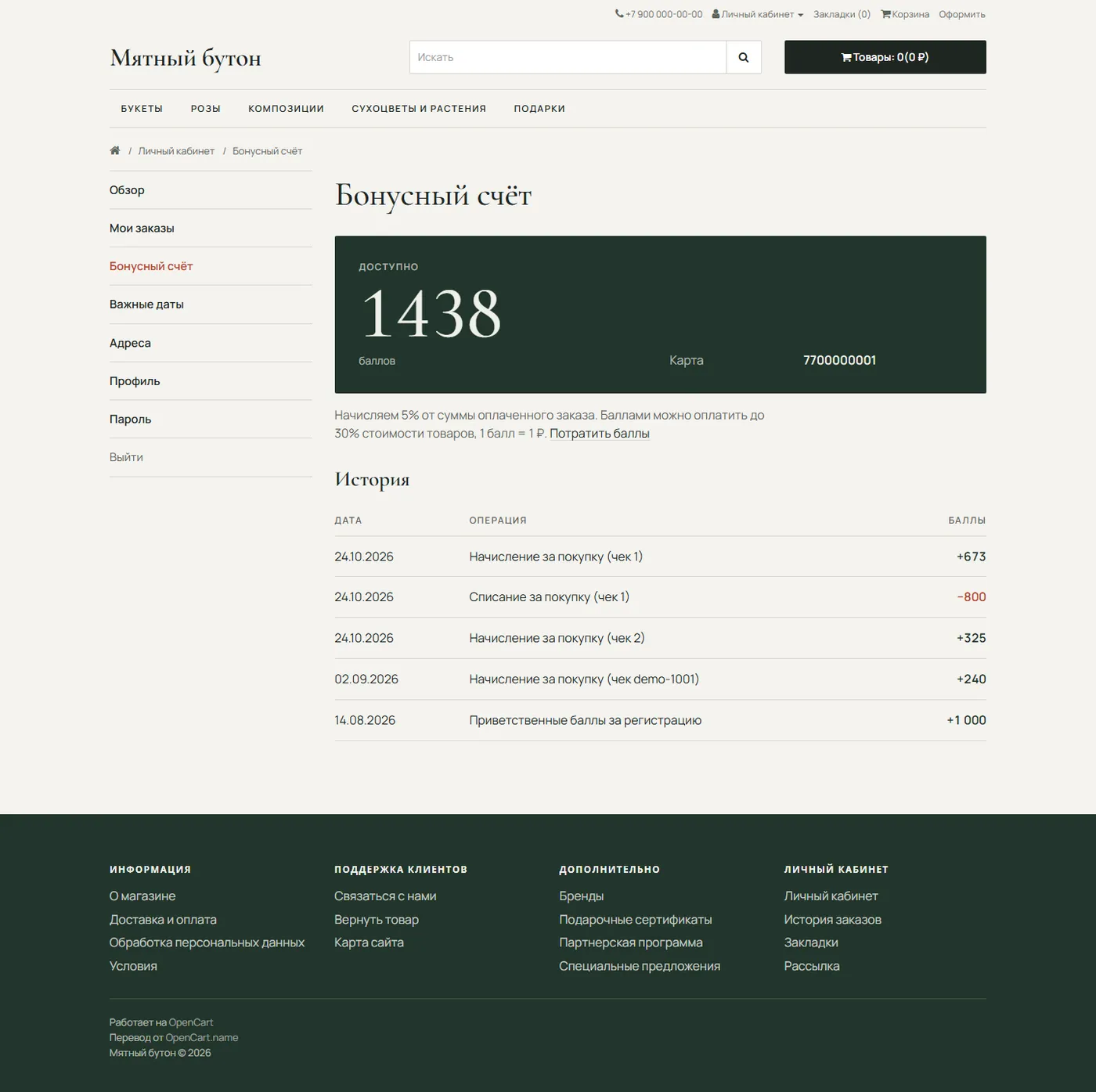Open Вернуть товар footer link
This screenshot has width=1096, height=1092.
[377, 920]
